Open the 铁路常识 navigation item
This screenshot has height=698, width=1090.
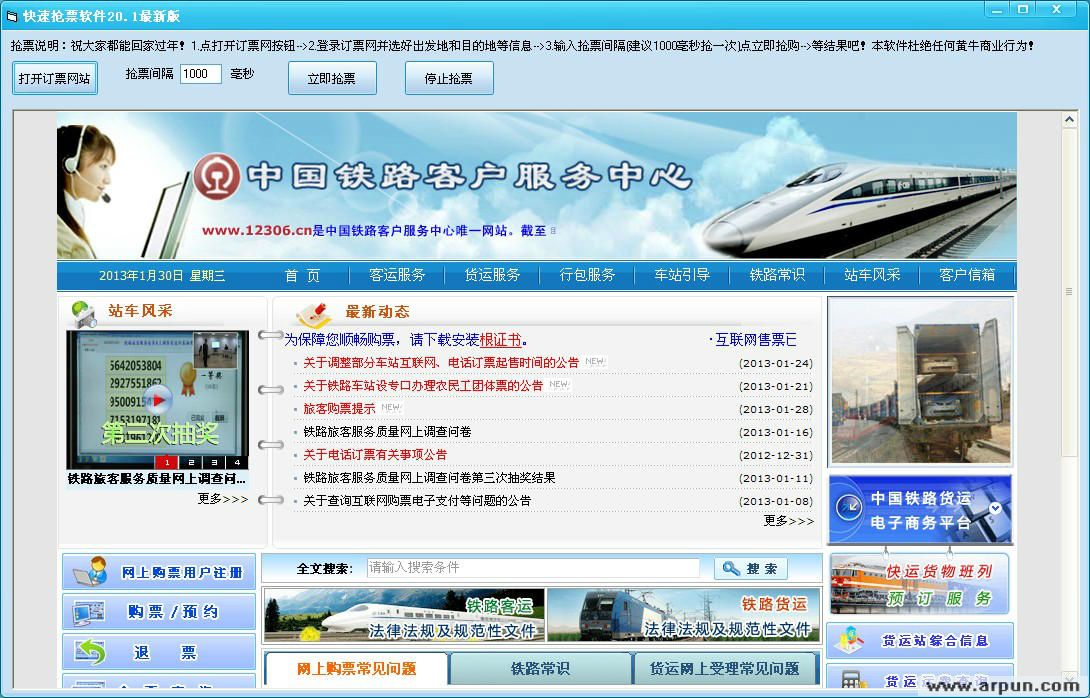point(777,275)
